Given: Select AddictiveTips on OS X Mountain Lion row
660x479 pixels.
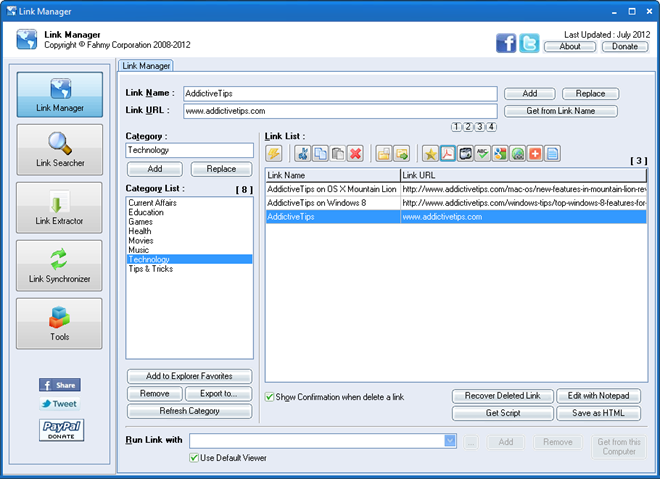Looking at the screenshot, I should click(x=456, y=189).
